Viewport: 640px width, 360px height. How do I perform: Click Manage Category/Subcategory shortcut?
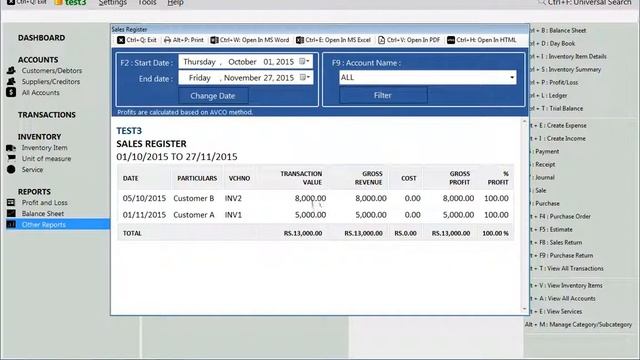pos(578,325)
